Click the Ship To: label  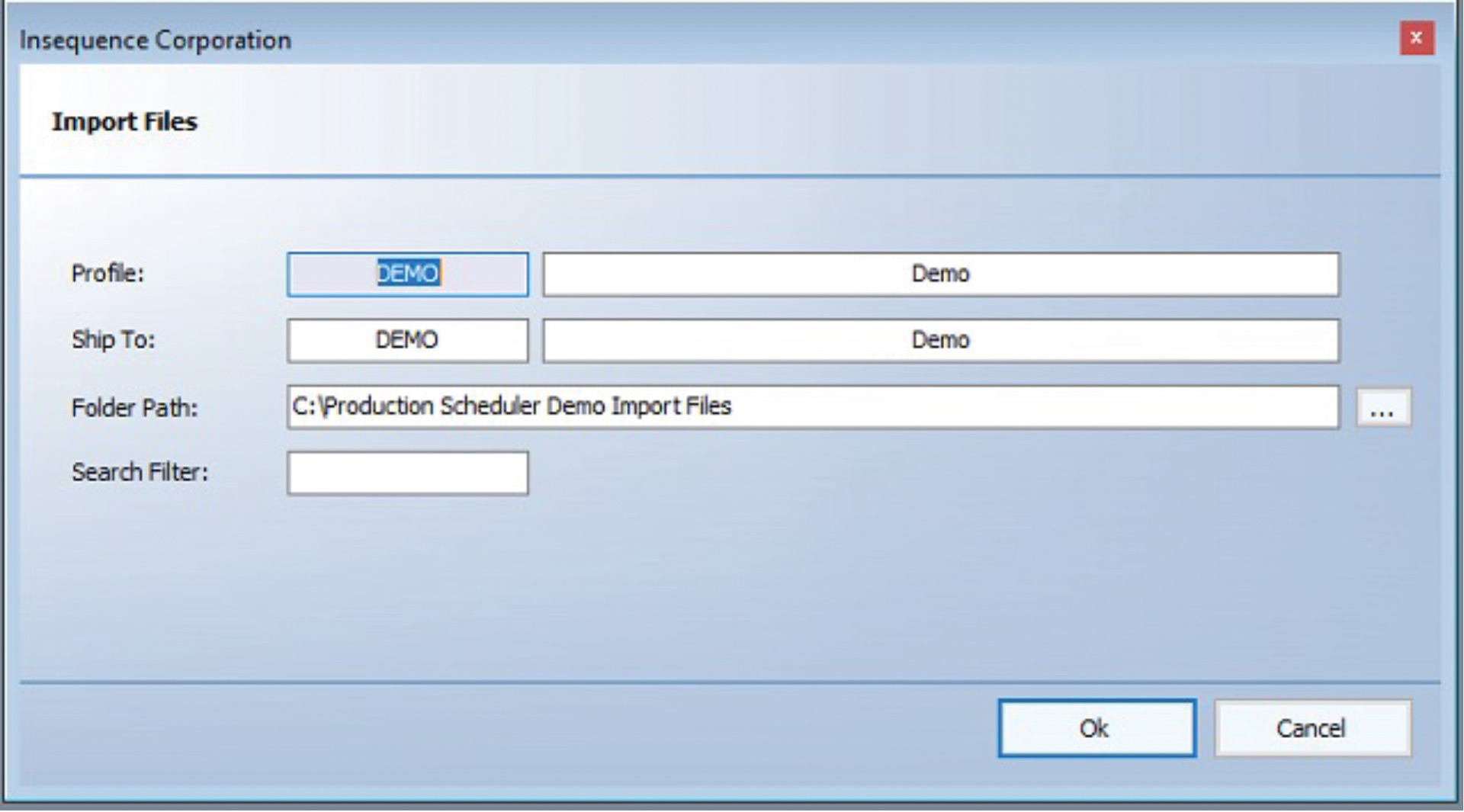pyautogui.click(x=113, y=339)
